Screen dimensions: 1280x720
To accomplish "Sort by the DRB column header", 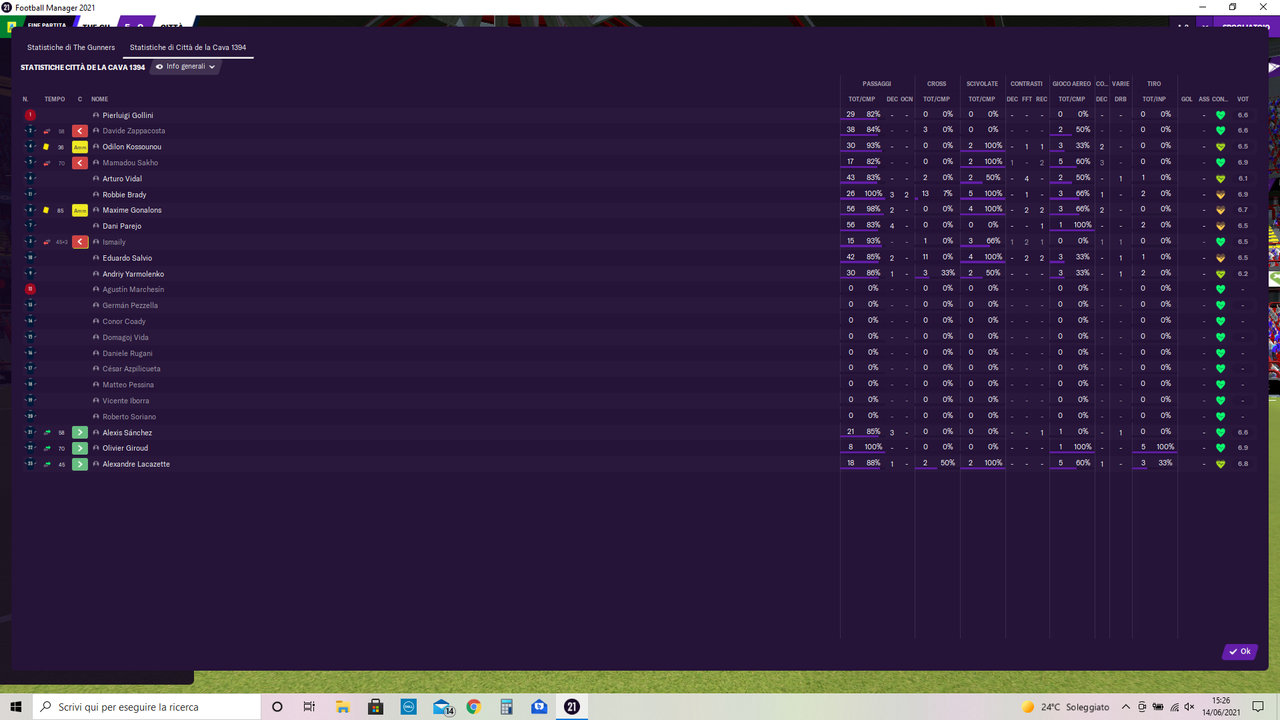I will (1120, 99).
